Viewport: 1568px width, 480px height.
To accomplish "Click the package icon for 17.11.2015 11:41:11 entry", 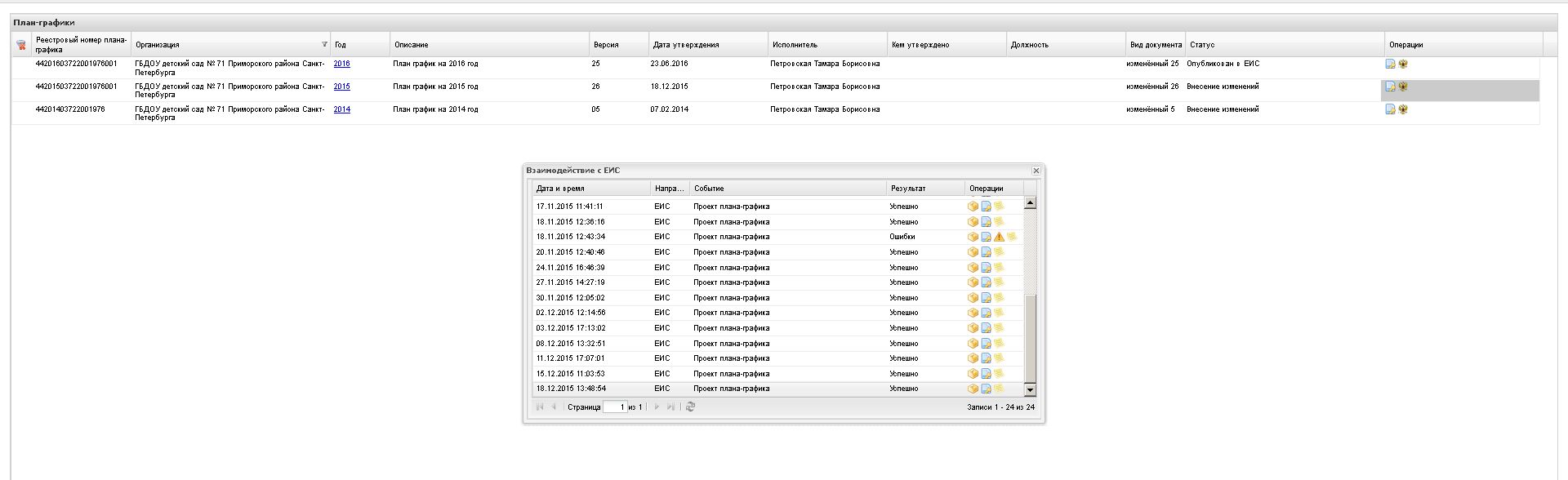I will coord(973,207).
